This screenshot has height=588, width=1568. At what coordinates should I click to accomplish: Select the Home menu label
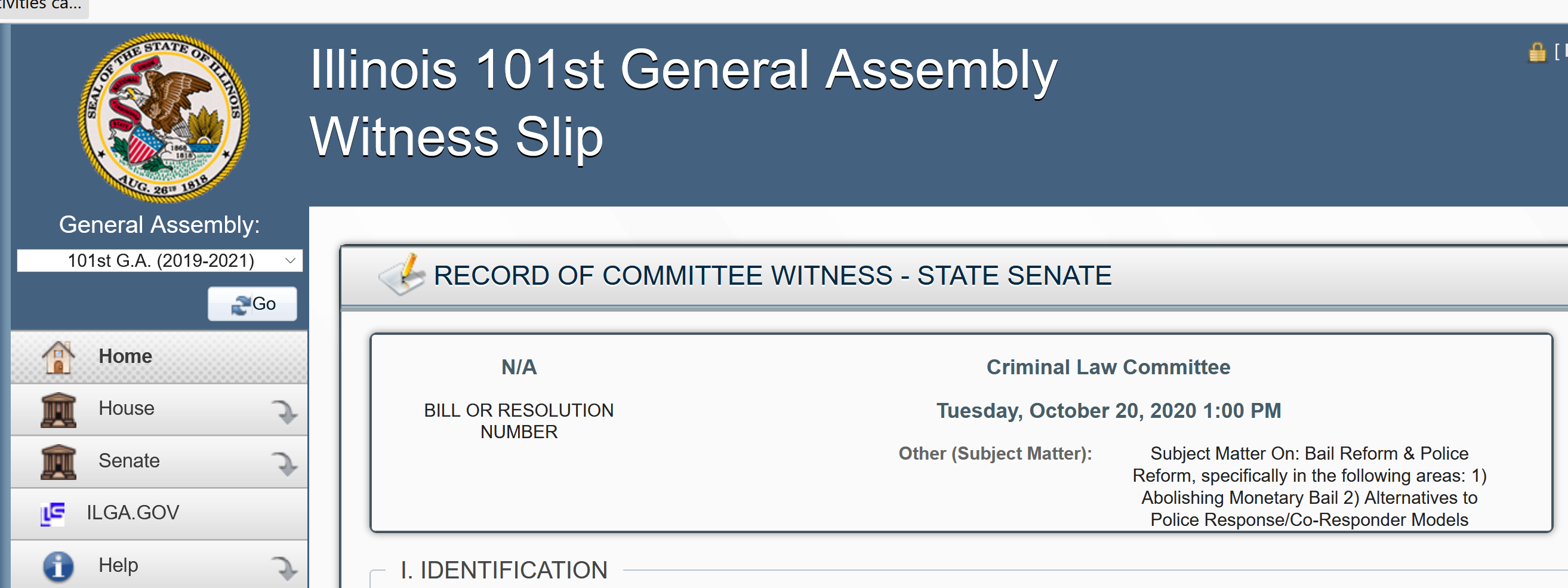pyautogui.click(x=125, y=356)
